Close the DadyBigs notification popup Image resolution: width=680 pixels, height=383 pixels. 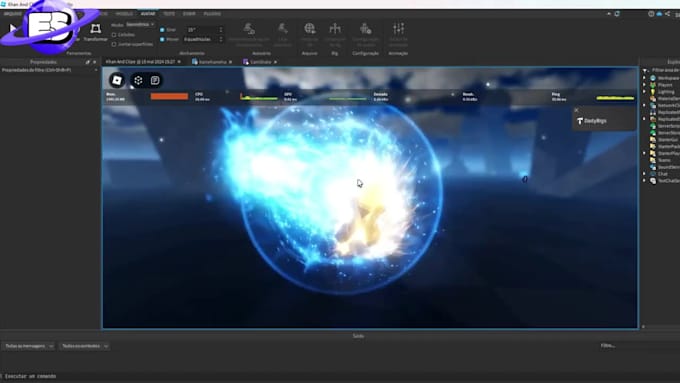point(576,110)
